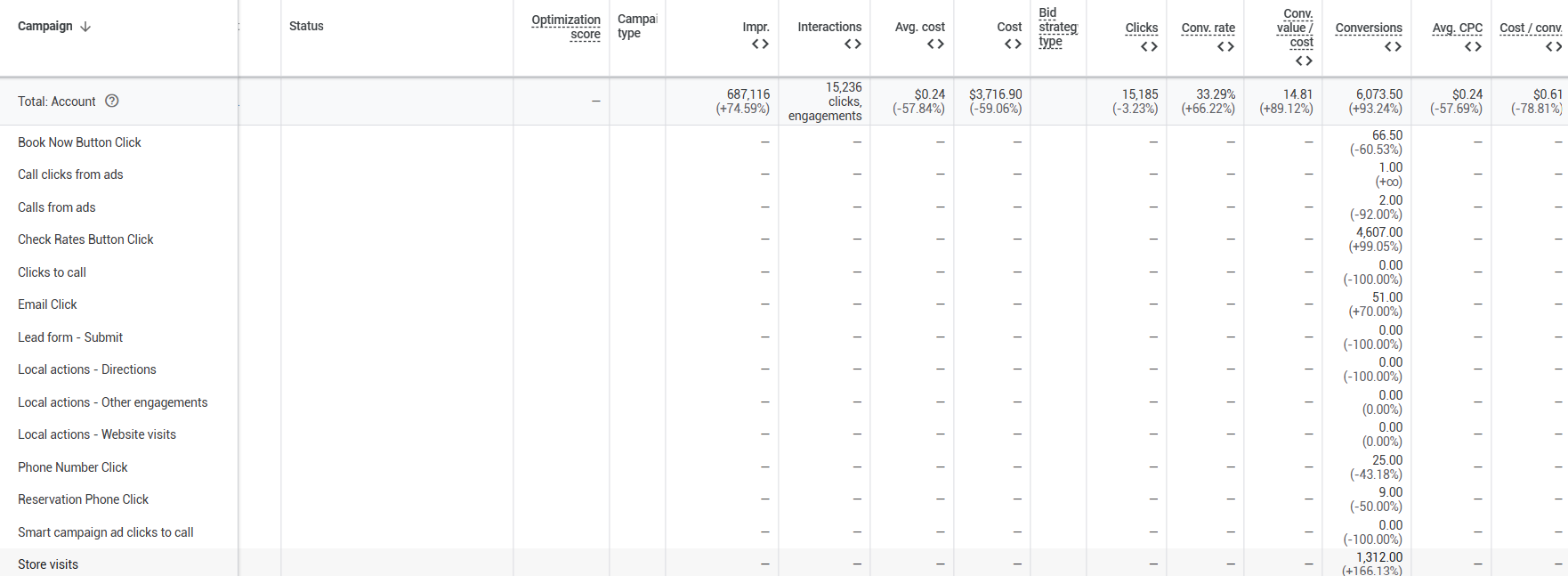Image resolution: width=1568 pixels, height=576 pixels.
Task: Click the Phone Number Click row label
Action: point(73,467)
